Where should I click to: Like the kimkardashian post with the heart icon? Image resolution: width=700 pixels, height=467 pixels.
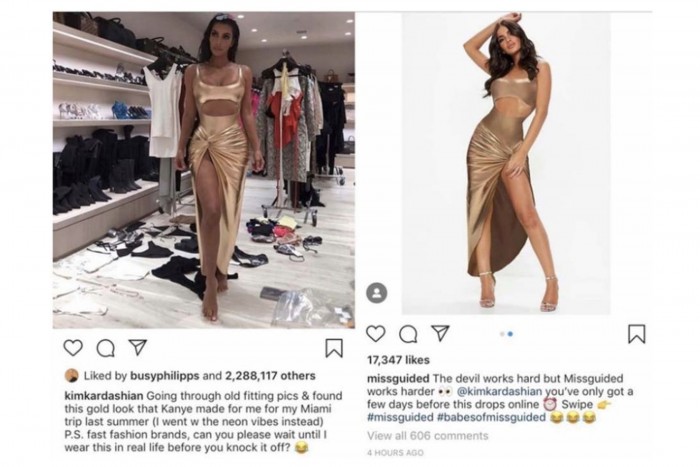coord(73,348)
